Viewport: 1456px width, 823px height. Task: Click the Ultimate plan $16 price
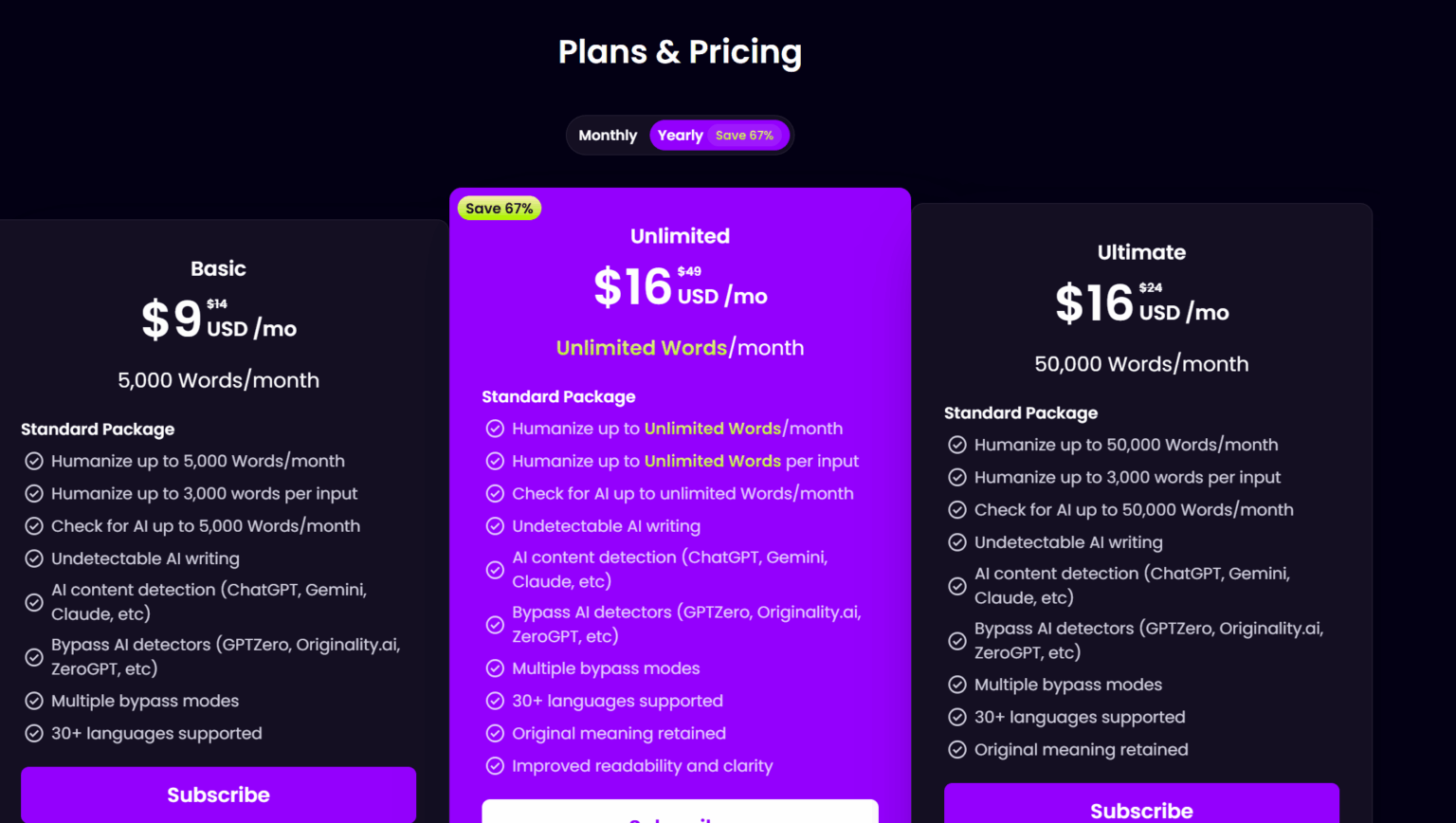click(x=1095, y=303)
